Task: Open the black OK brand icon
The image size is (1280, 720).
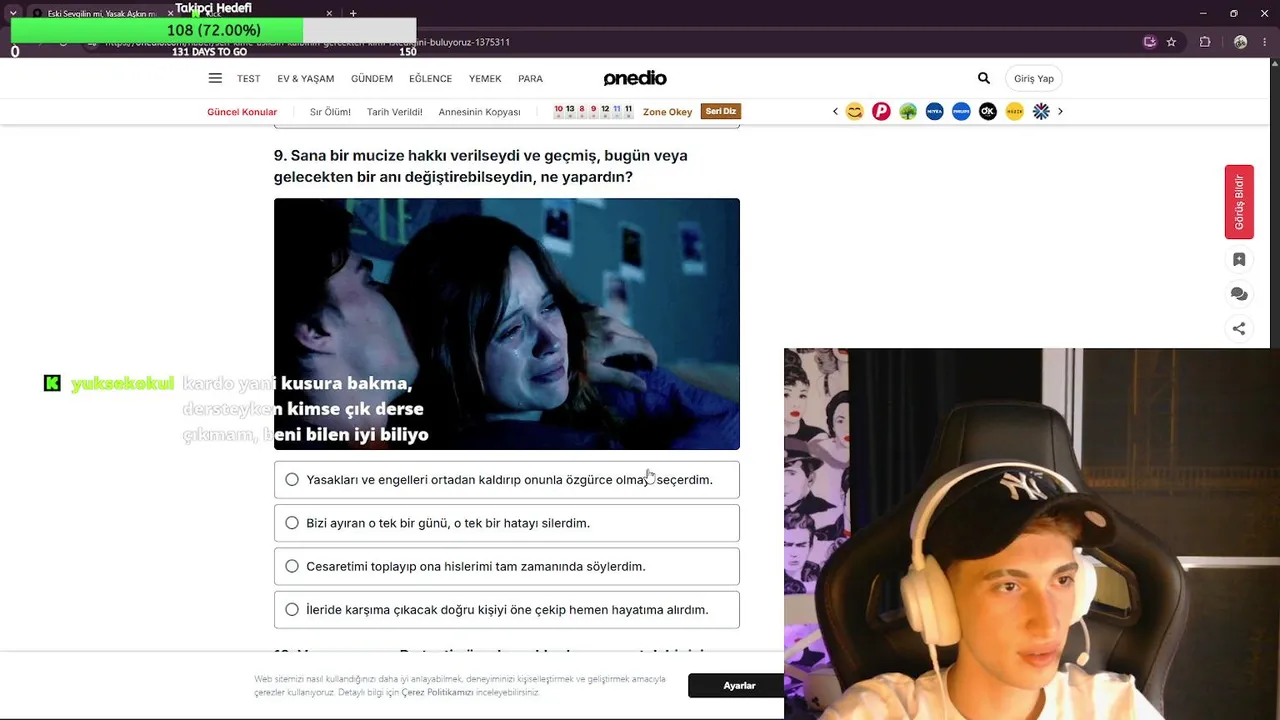Action: click(988, 112)
